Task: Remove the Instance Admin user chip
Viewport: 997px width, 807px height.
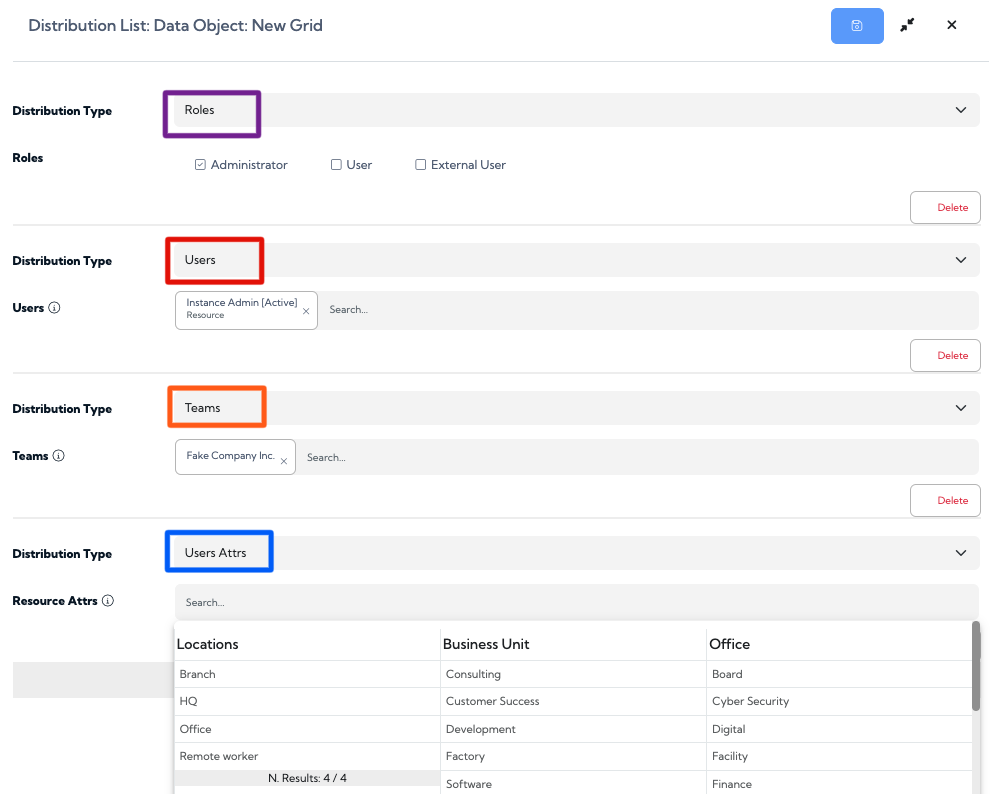Action: (x=306, y=311)
